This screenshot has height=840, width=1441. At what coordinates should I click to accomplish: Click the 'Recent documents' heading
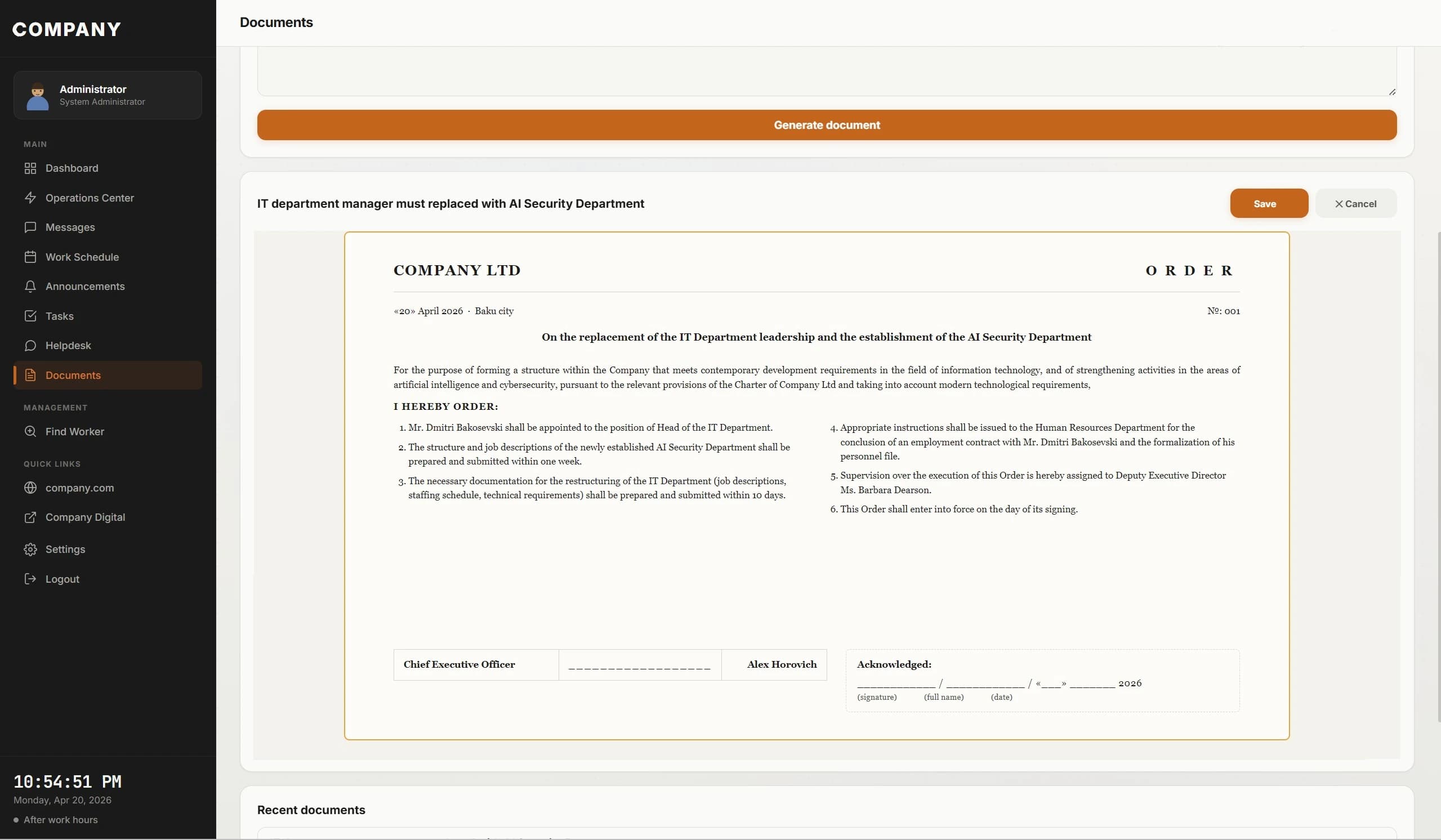tap(311, 810)
